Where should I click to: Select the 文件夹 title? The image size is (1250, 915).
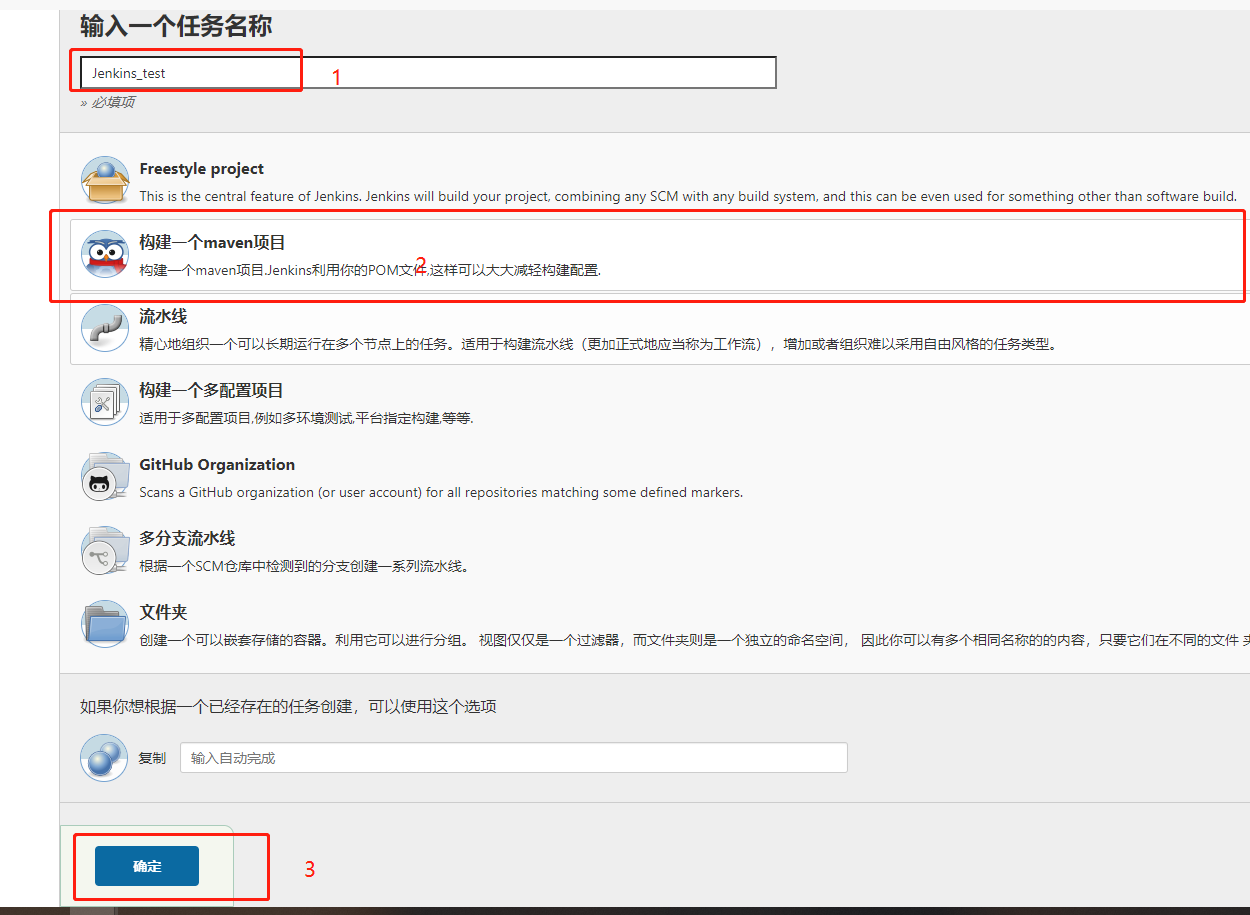pos(163,613)
